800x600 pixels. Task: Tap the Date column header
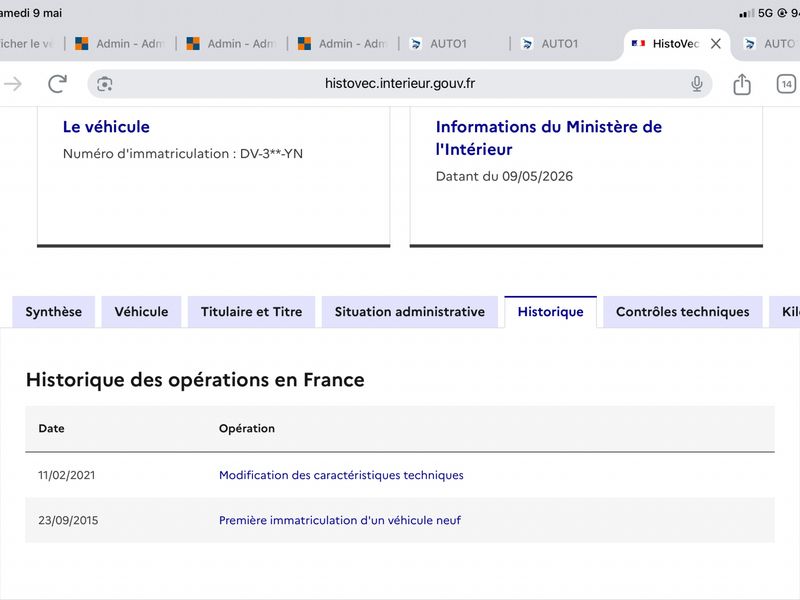click(52, 429)
